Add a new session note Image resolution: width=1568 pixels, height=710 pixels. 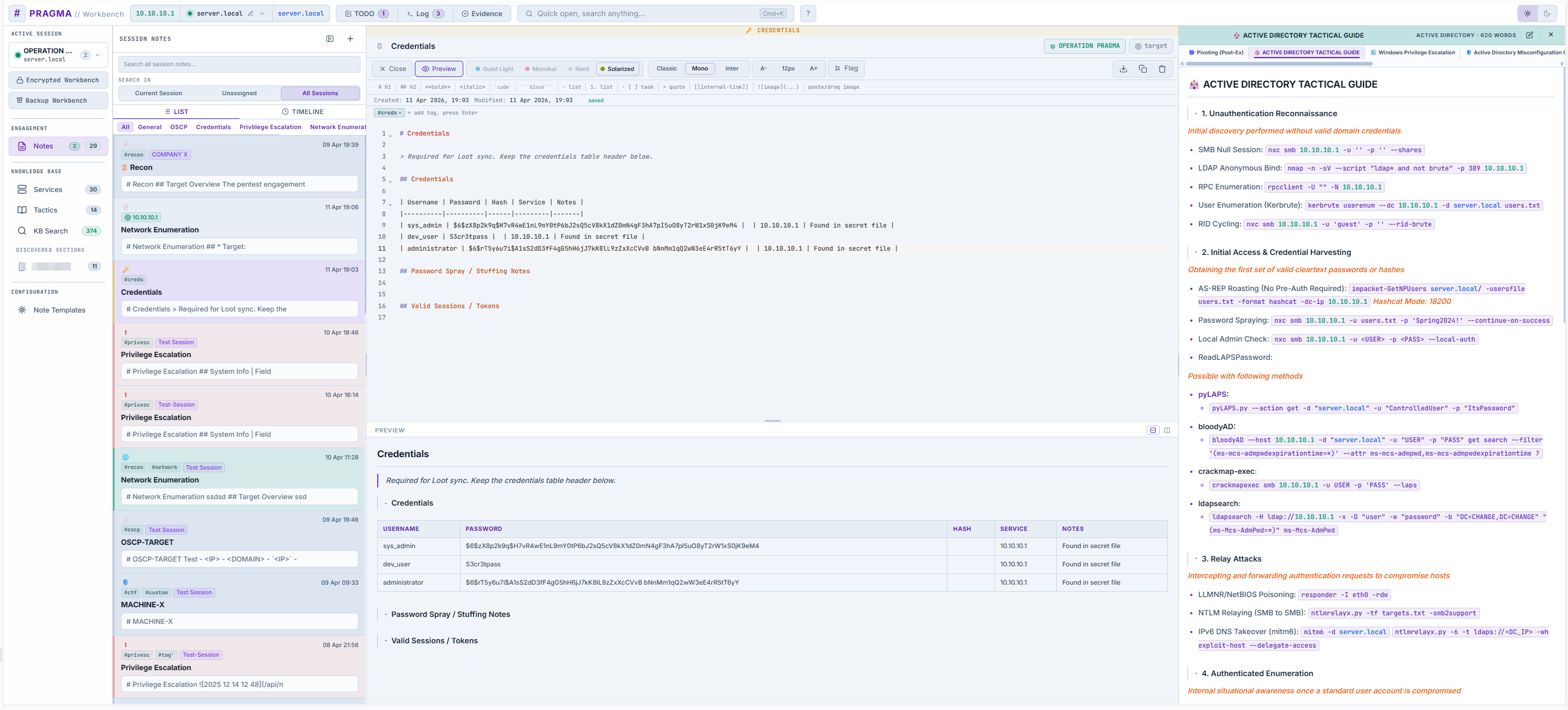coord(350,39)
